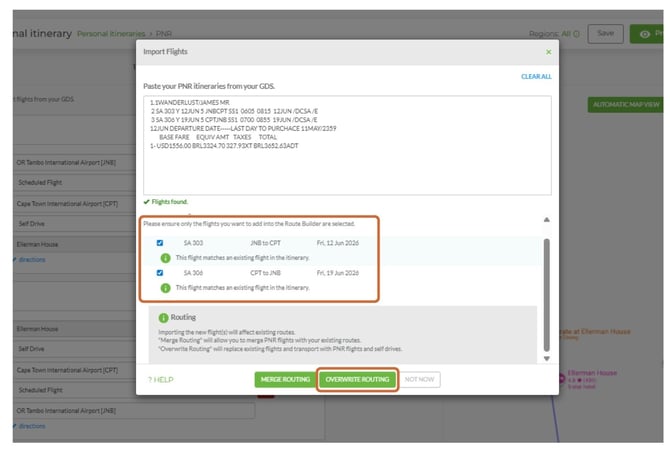
Task: Click the green eye preview button
Action: (x=646, y=34)
